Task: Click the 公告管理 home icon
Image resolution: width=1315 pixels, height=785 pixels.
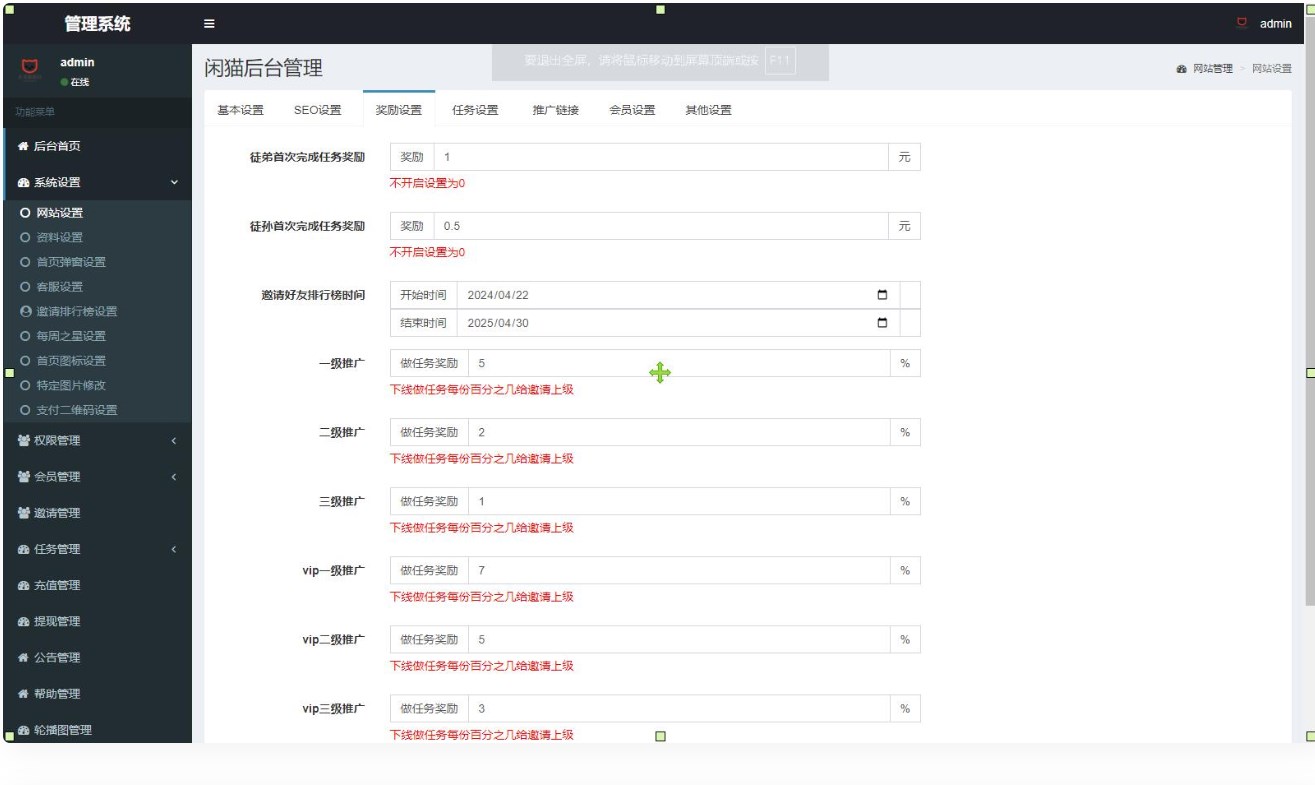Action: [24, 658]
